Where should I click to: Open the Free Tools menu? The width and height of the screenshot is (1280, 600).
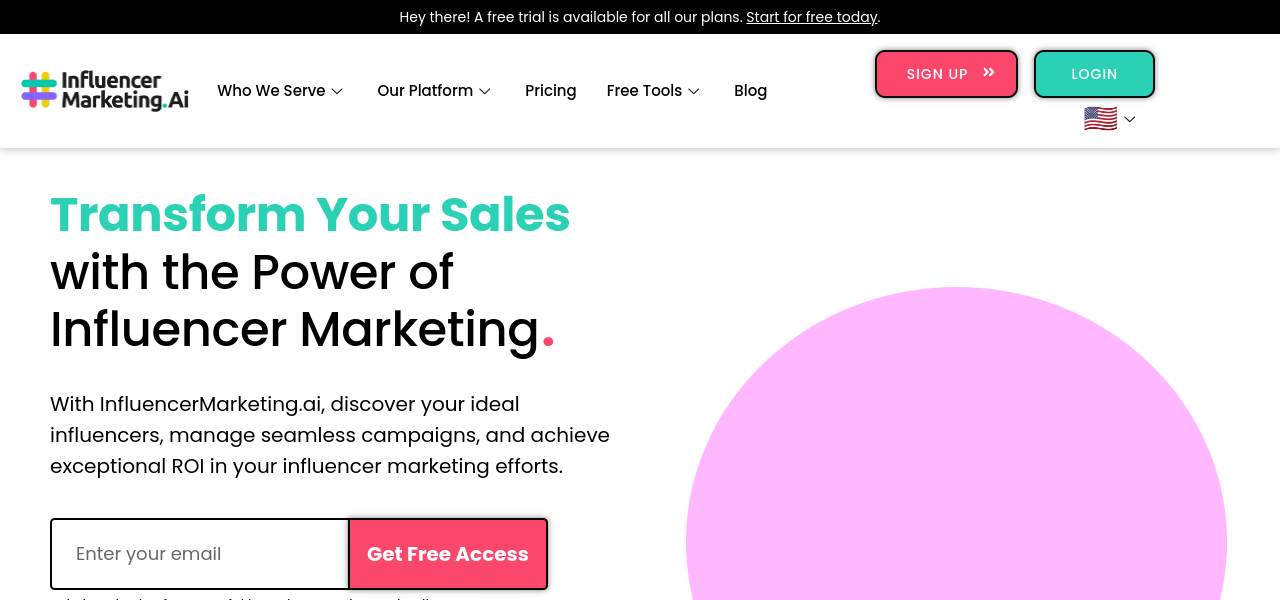(x=644, y=91)
